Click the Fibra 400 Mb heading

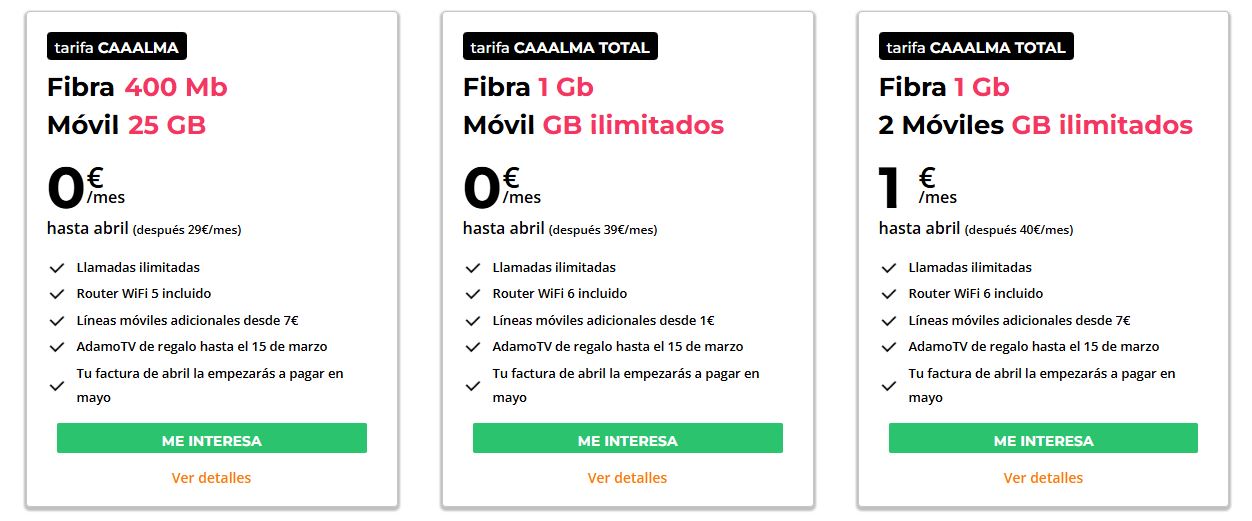pyautogui.click(x=137, y=87)
